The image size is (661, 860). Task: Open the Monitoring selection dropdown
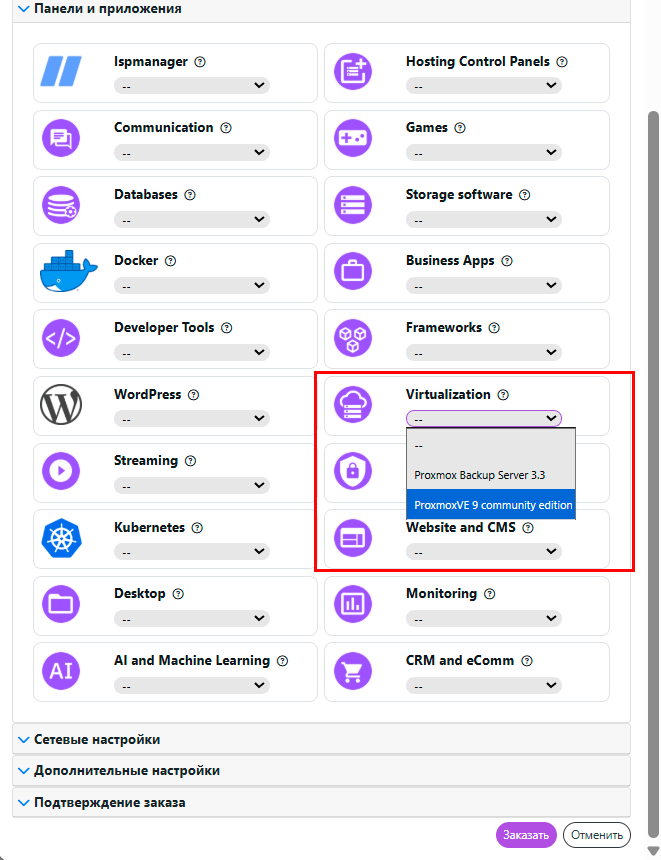tap(484, 619)
